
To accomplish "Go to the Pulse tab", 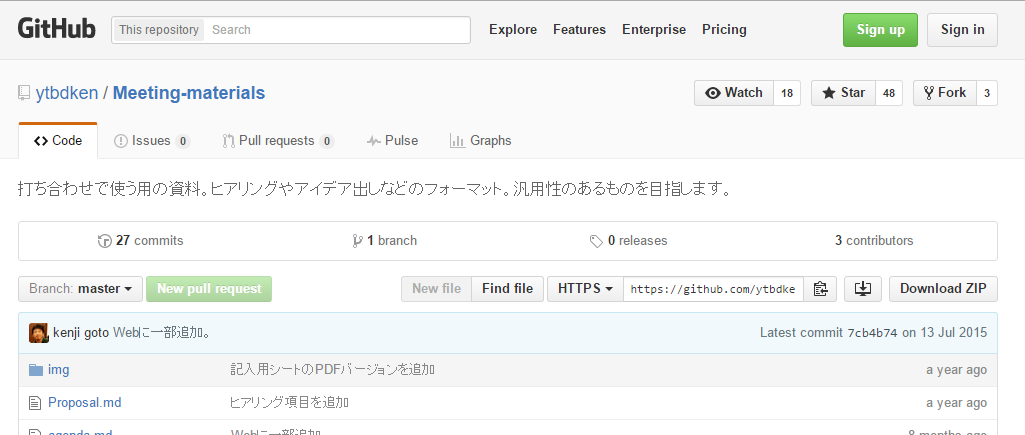I will (392, 141).
